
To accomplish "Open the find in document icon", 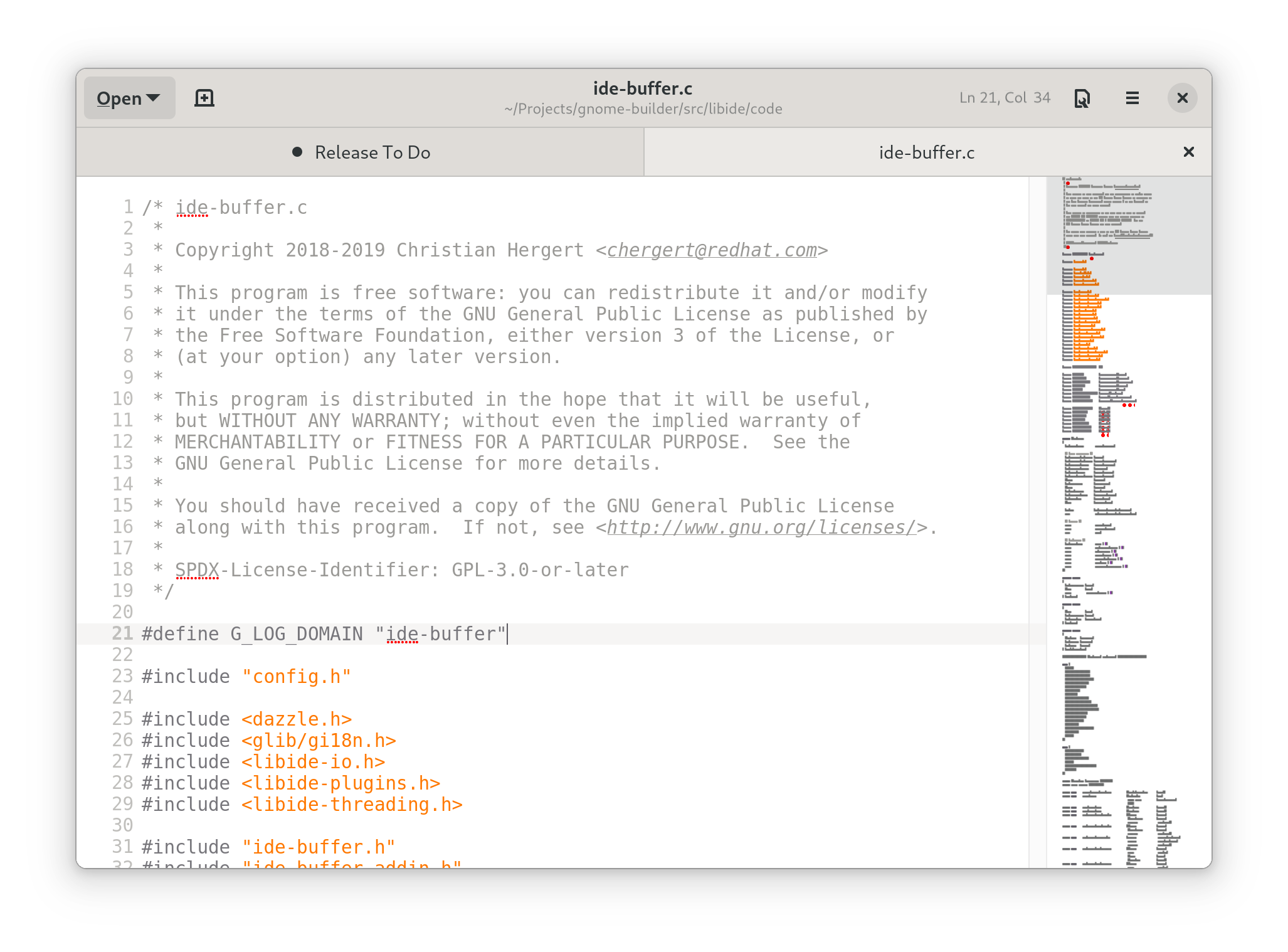I will pos(1082,98).
